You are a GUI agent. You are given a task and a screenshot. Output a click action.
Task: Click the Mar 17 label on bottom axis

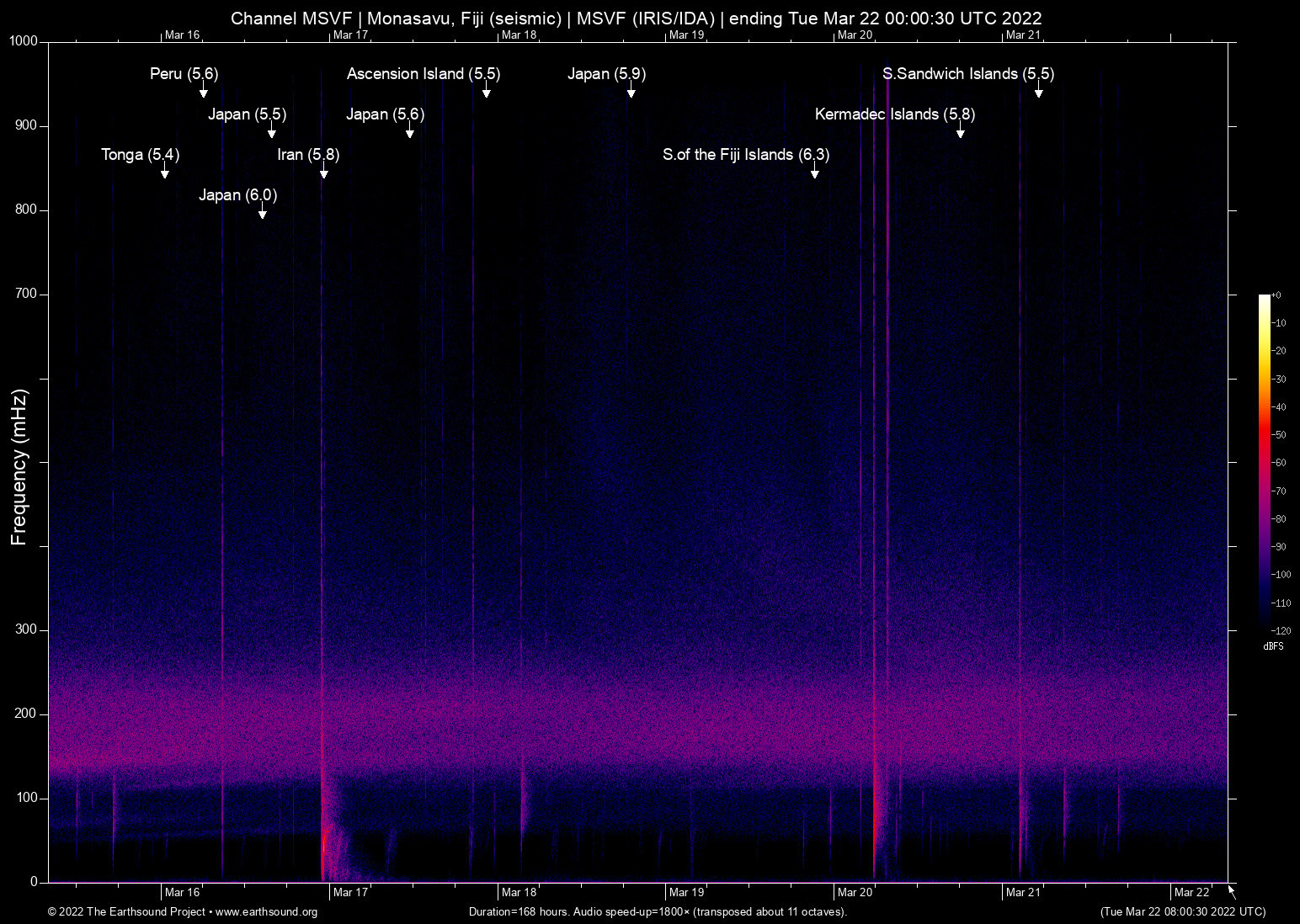(x=350, y=893)
